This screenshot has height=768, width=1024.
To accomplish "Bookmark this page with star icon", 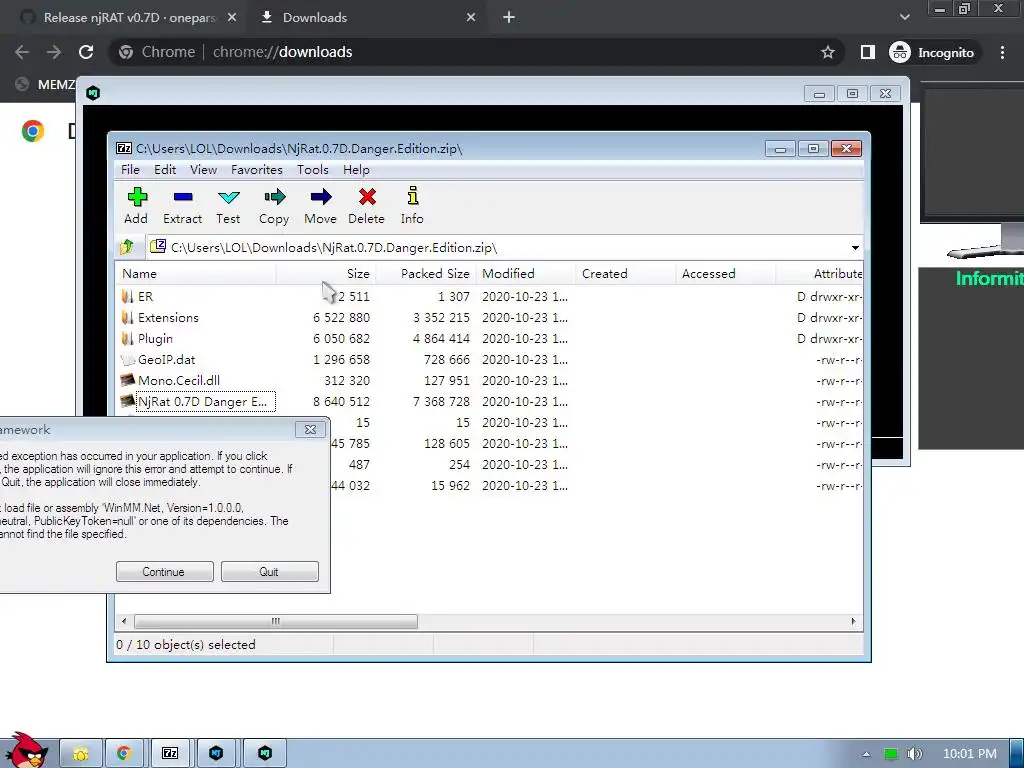I will click(x=827, y=52).
